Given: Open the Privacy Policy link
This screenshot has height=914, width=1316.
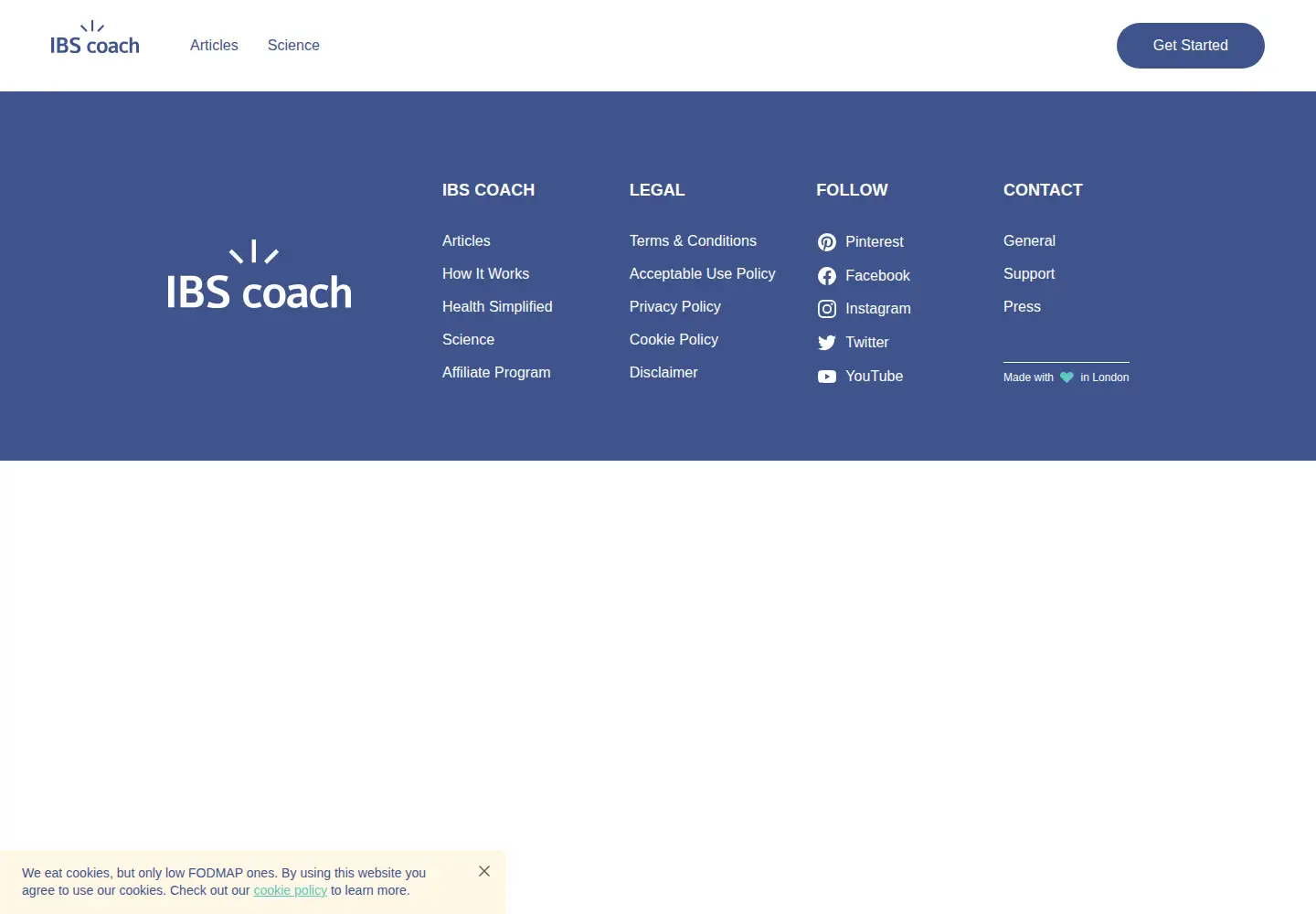Looking at the screenshot, I should point(674,306).
